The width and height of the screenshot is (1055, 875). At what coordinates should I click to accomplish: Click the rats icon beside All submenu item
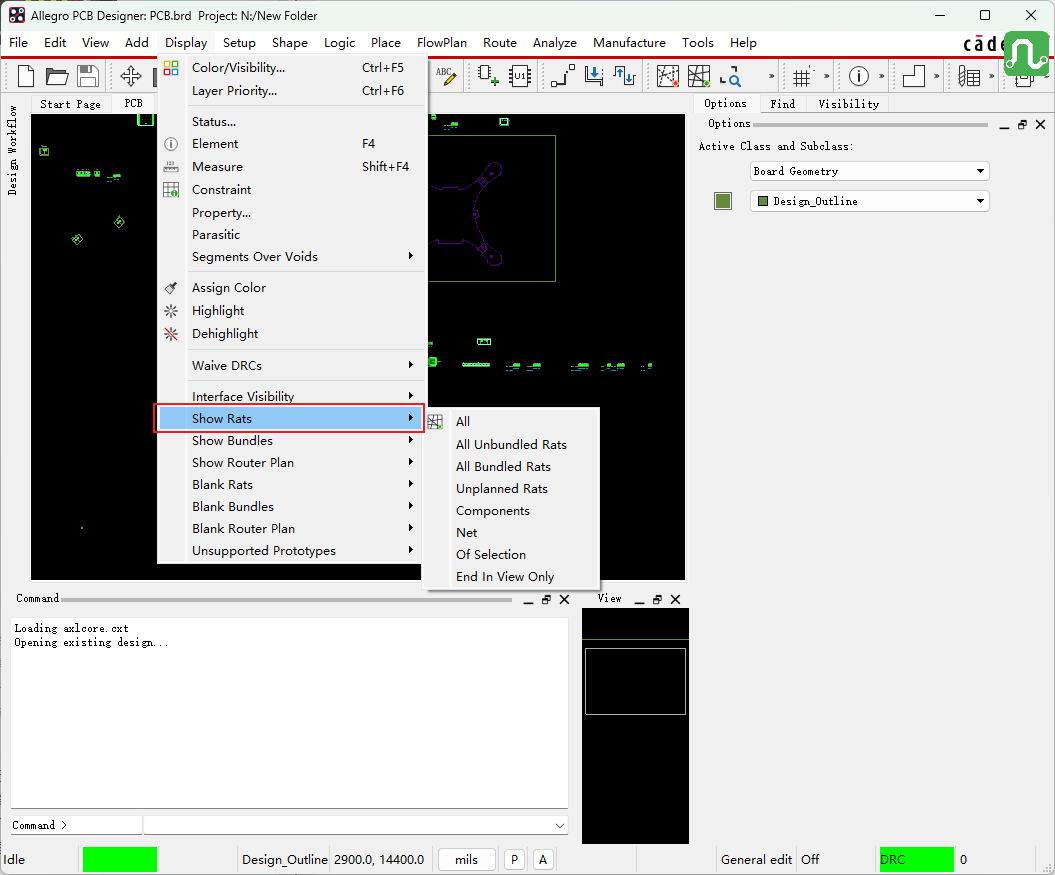[435, 422]
